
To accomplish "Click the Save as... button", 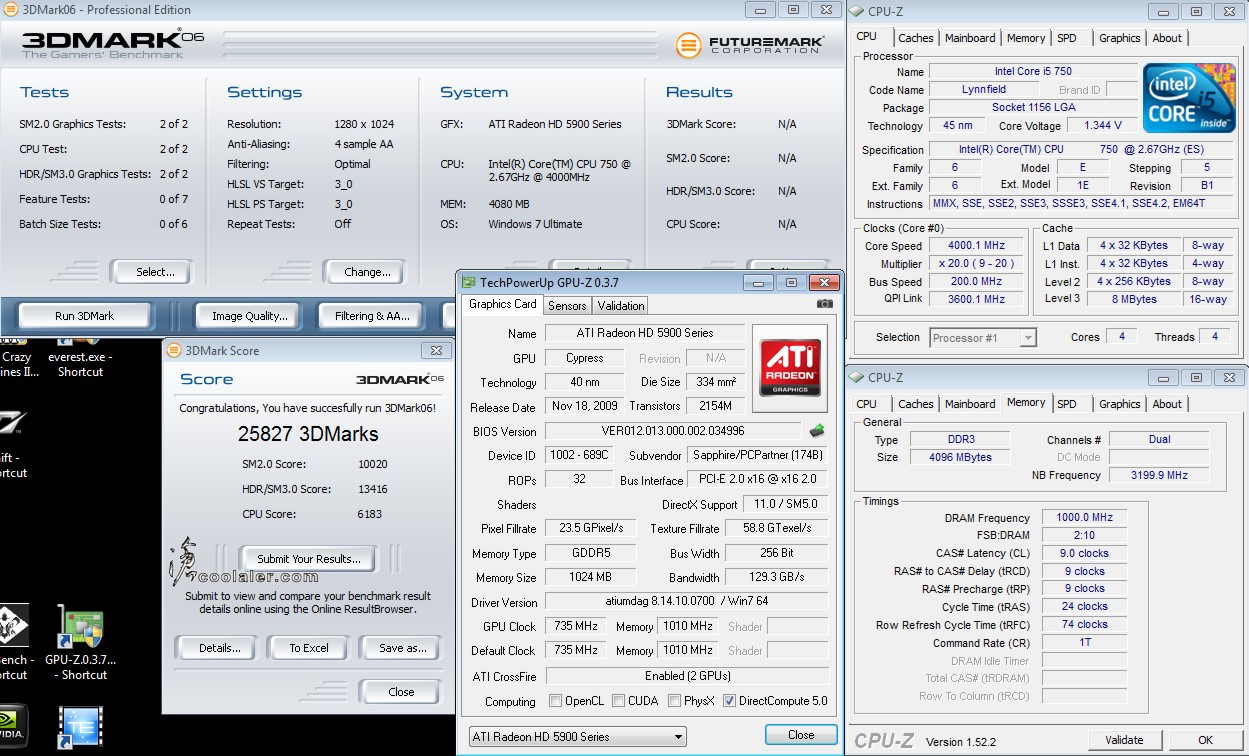I will 402,648.
